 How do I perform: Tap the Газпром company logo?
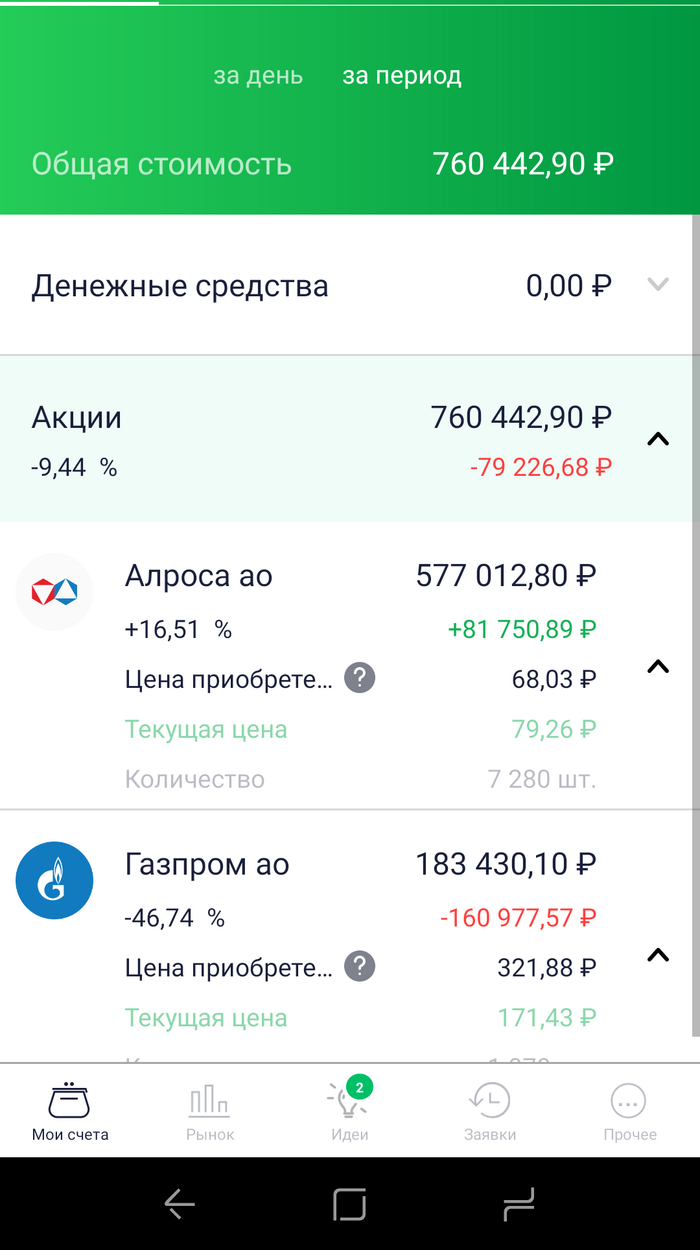coord(54,881)
